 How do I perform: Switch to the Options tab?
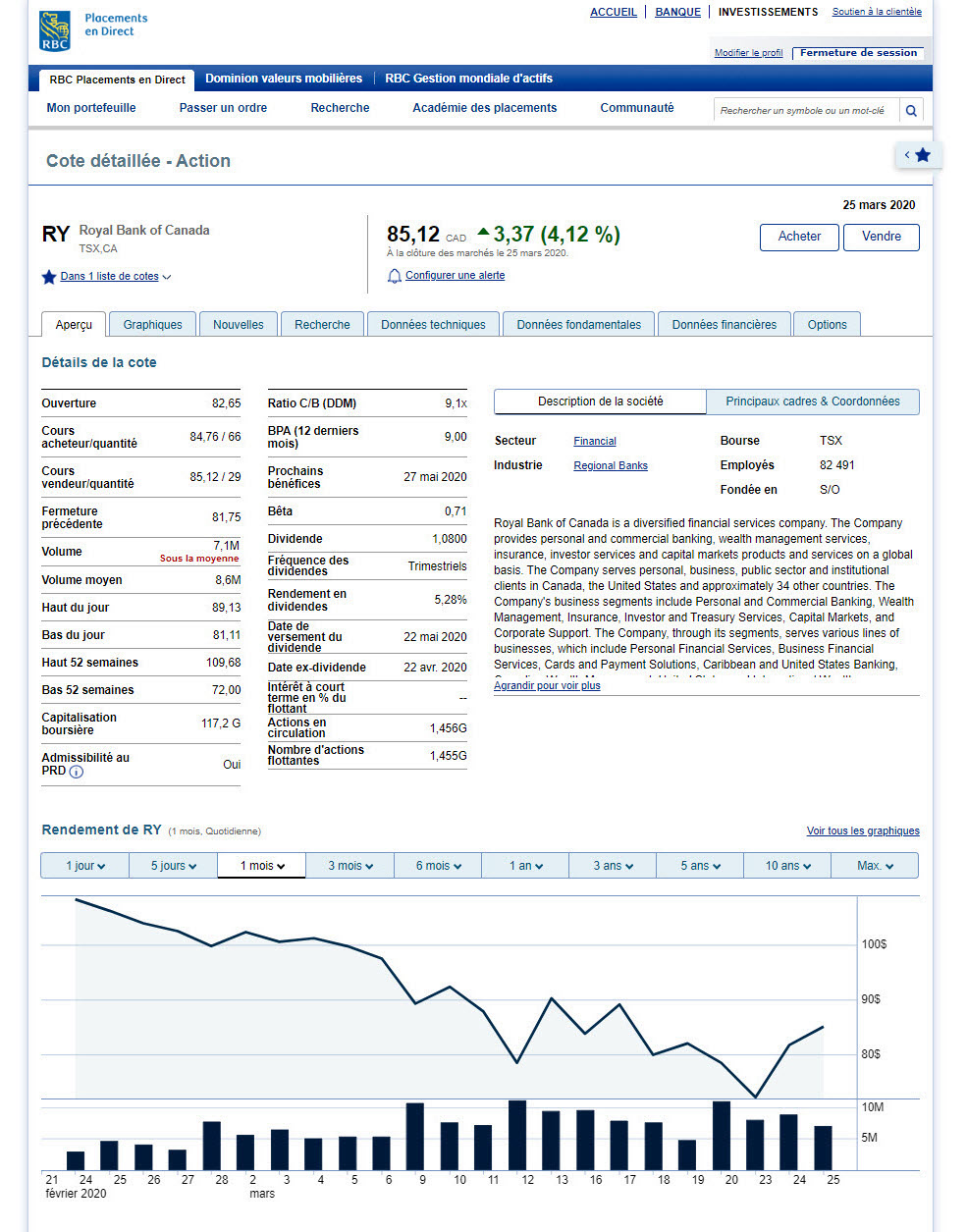click(x=828, y=325)
